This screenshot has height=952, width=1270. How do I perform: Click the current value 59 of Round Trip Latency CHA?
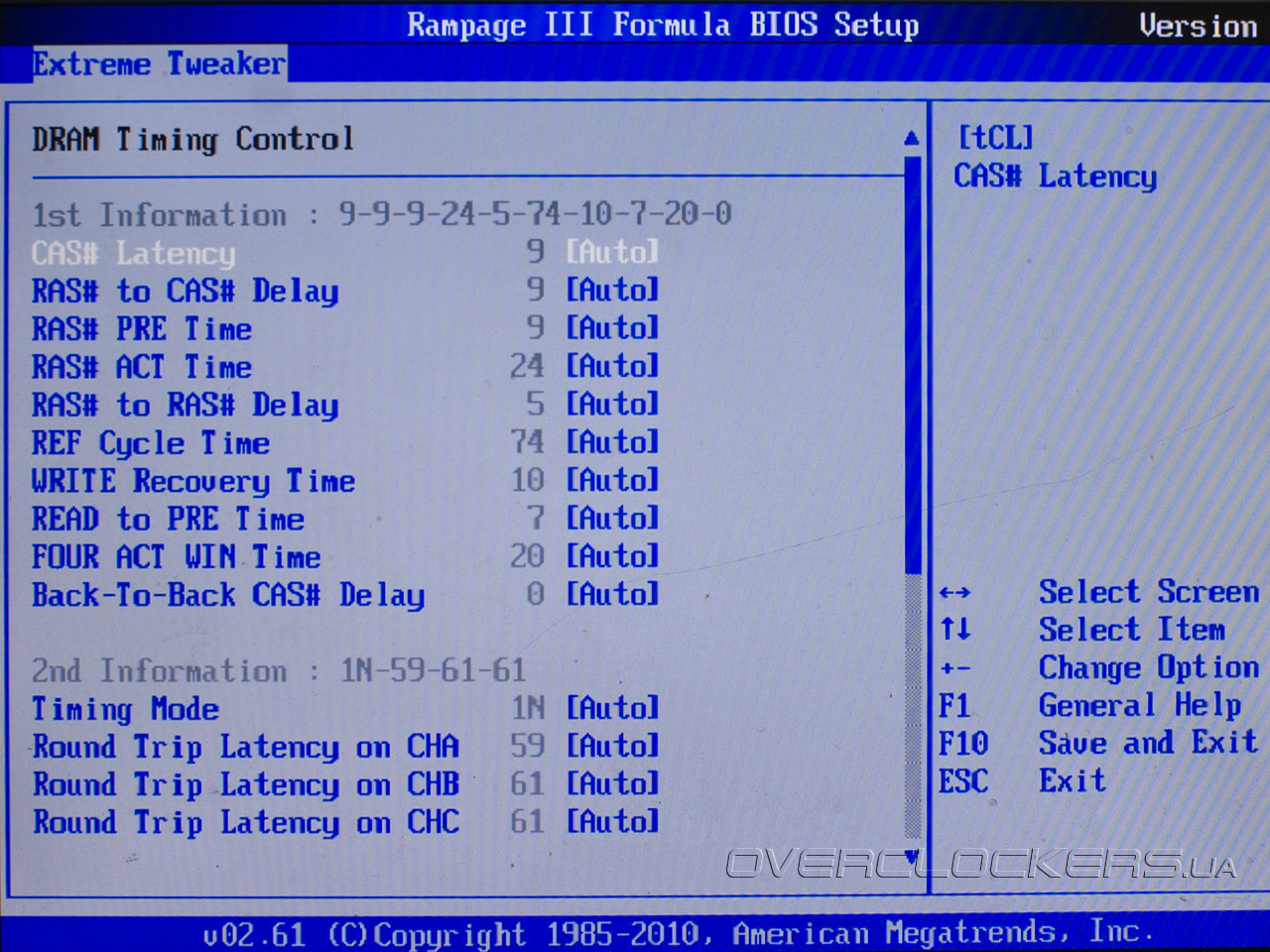(527, 746)
